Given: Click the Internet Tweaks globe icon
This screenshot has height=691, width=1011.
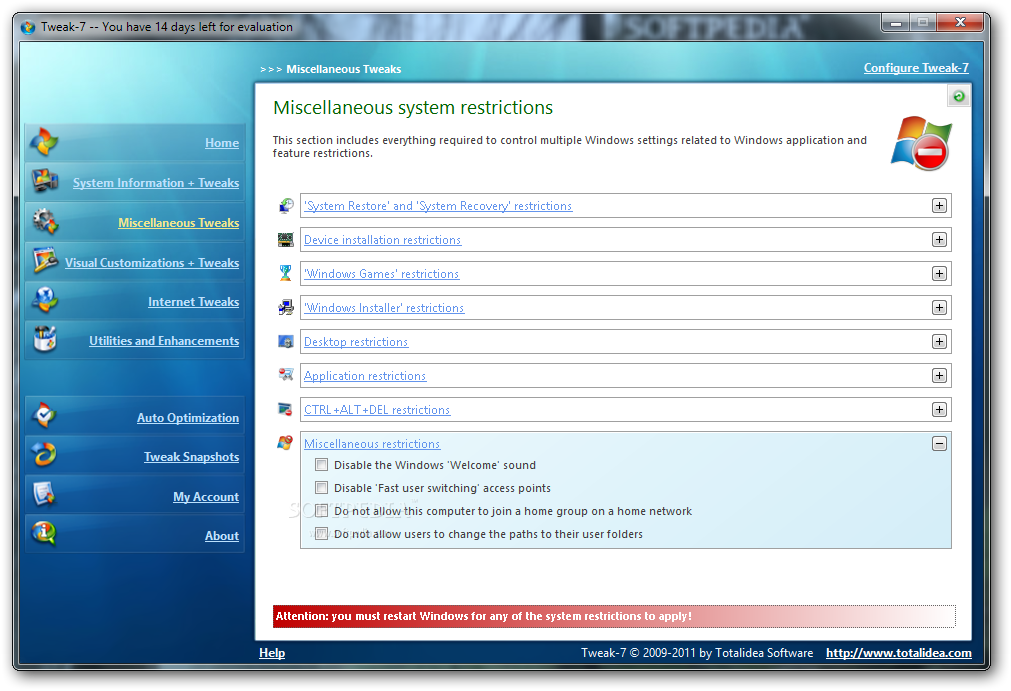Looking at the screenshot, I should [45, 300].
